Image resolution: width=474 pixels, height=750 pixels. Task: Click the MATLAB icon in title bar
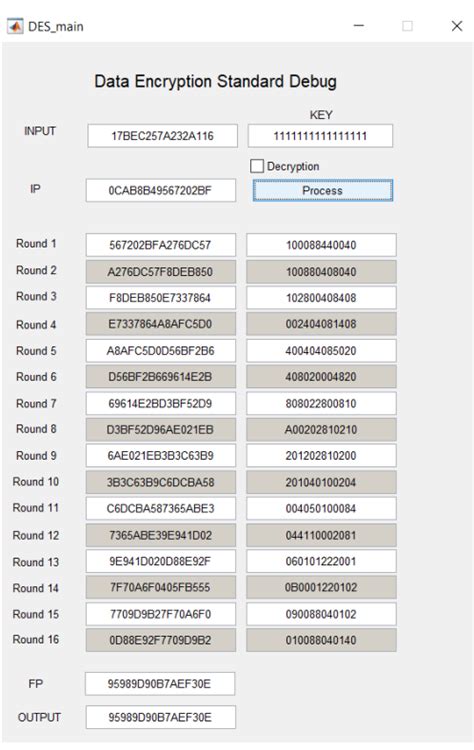click(15, 26)
